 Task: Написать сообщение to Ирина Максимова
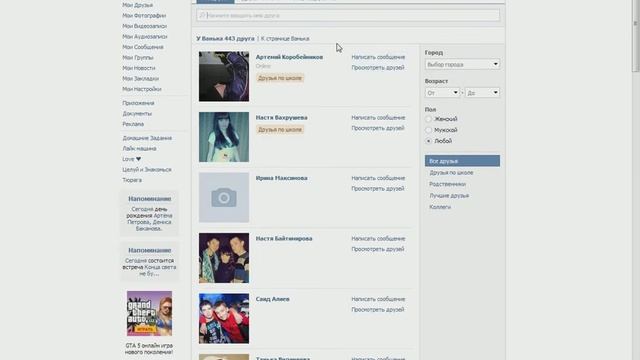(x=378, y=178)
